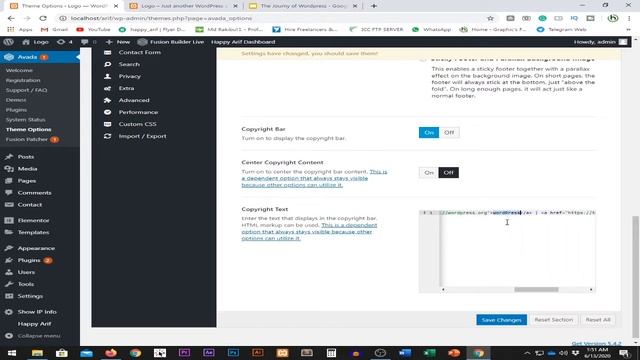Image resolution: width=640 pixels, height=360 pixels.
Task: Open the Windows Start menu
Action: (11, 353)
